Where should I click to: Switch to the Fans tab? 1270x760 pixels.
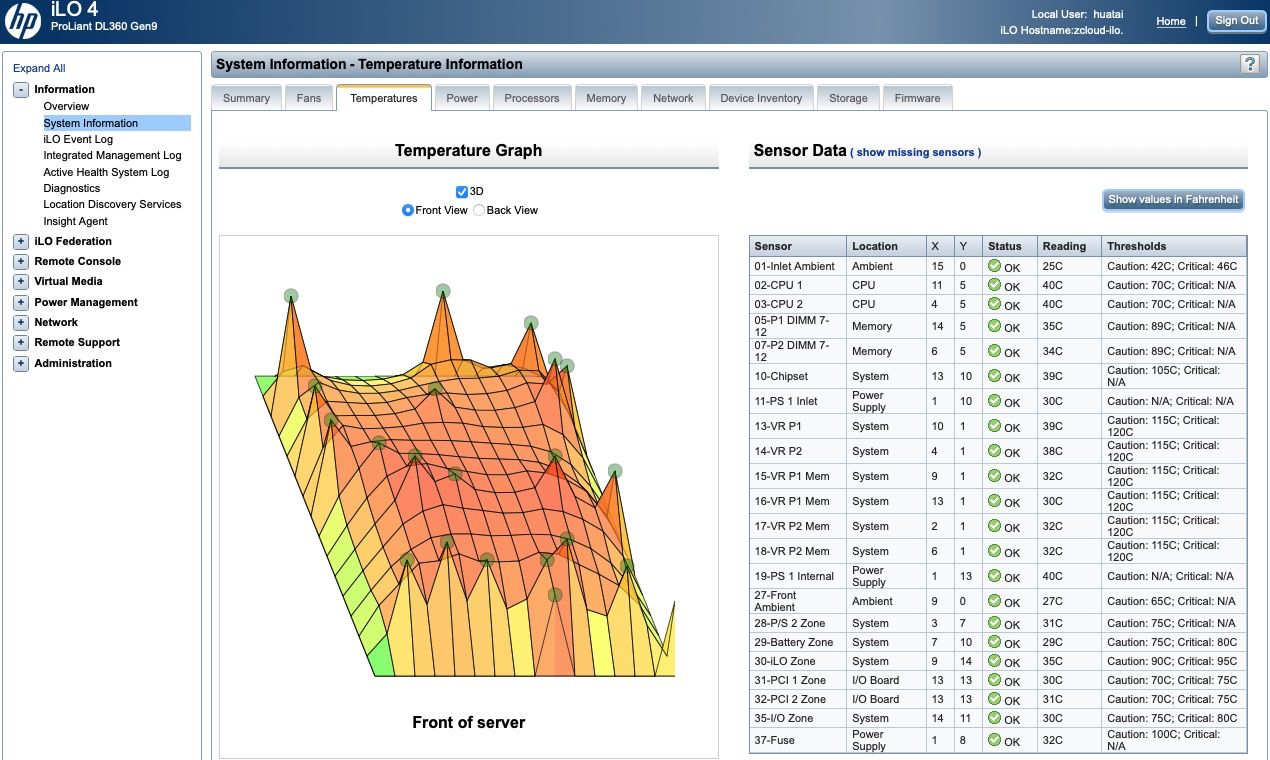point(309,98)
